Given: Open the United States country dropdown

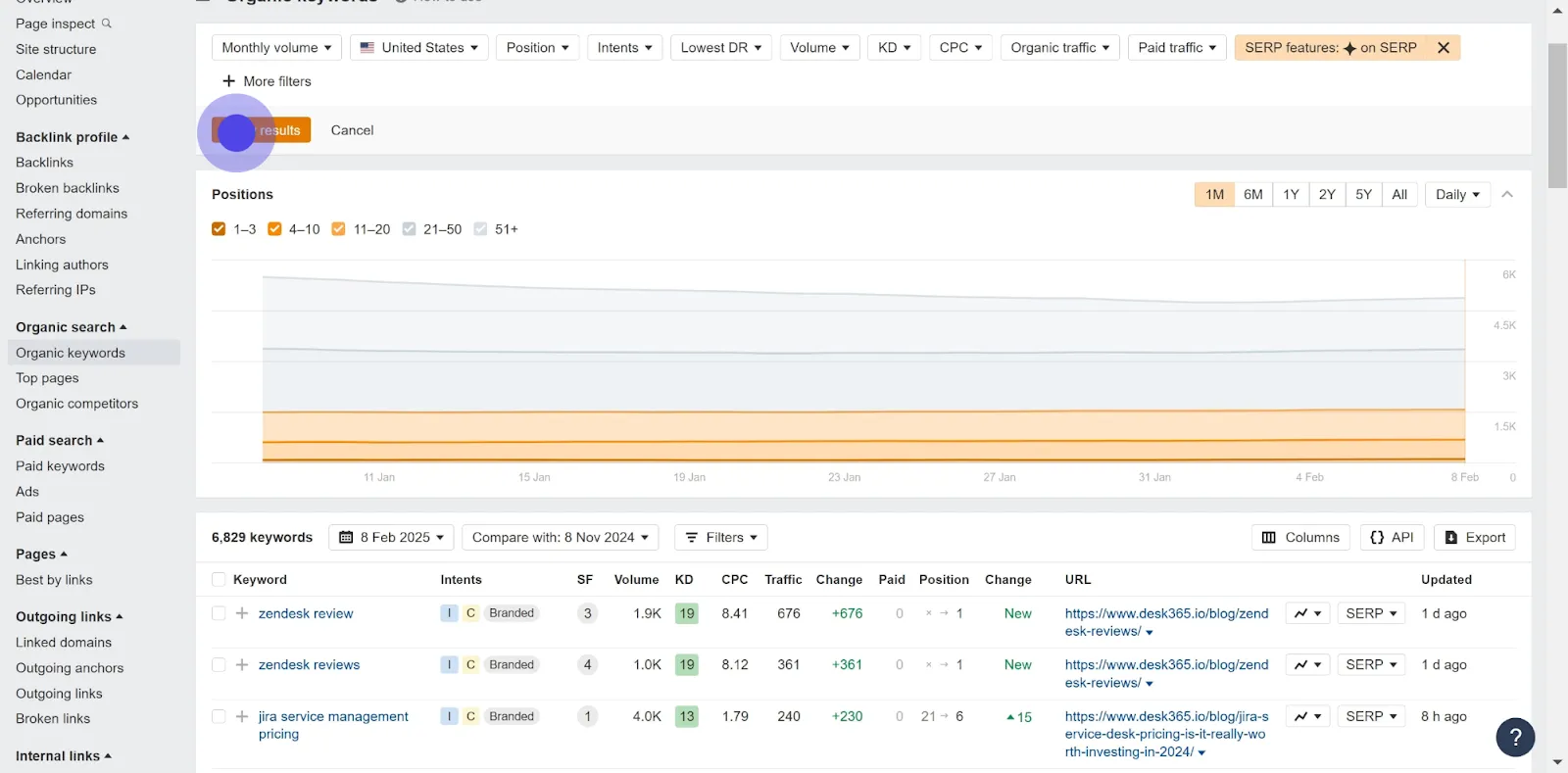Looking at the screenshot, I should 418,47.
